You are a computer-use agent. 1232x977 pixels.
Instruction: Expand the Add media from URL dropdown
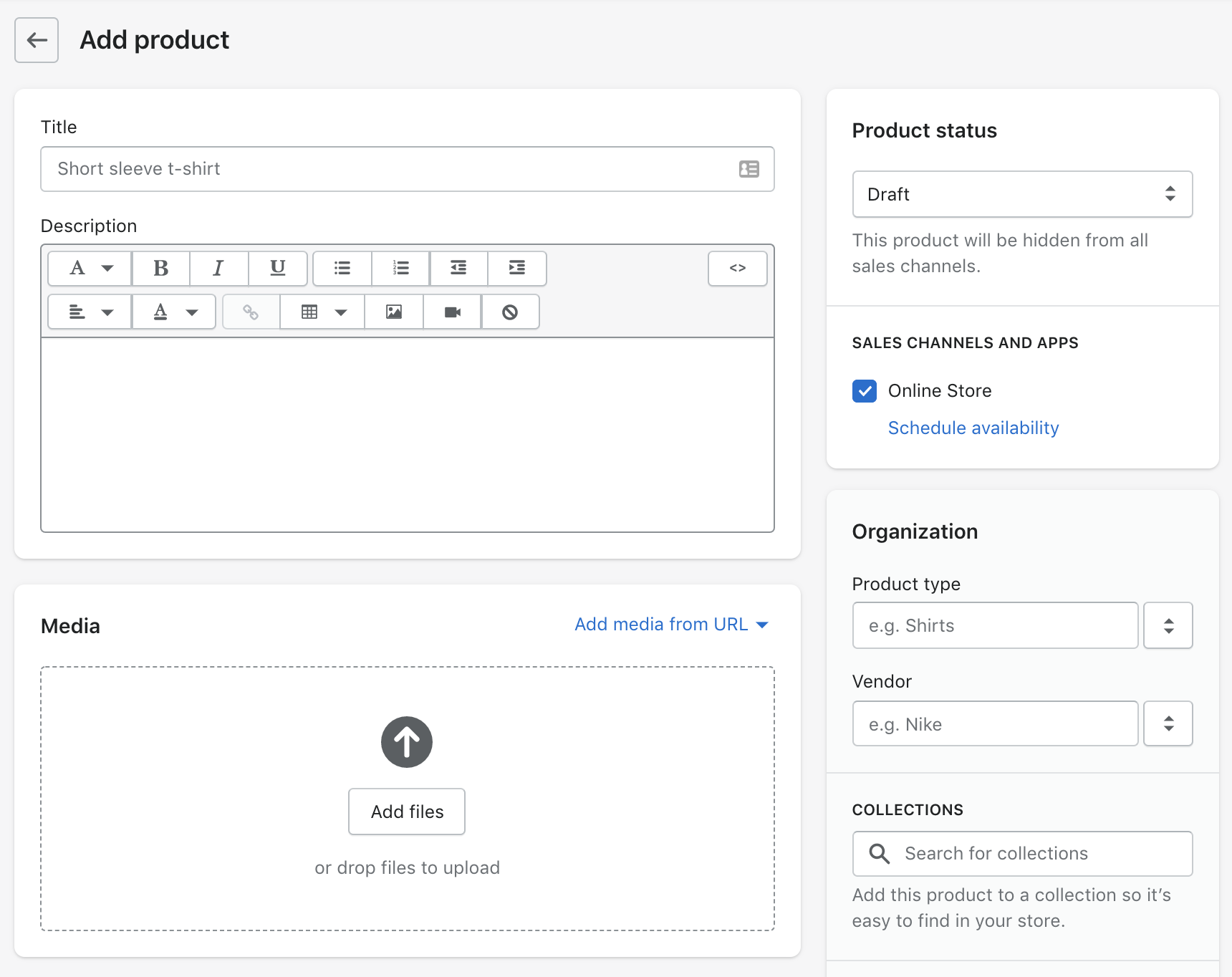[670, 624]
